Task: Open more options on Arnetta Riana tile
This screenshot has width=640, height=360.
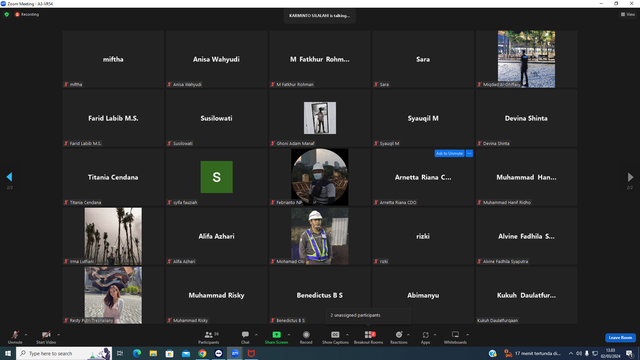Action: 469,153
